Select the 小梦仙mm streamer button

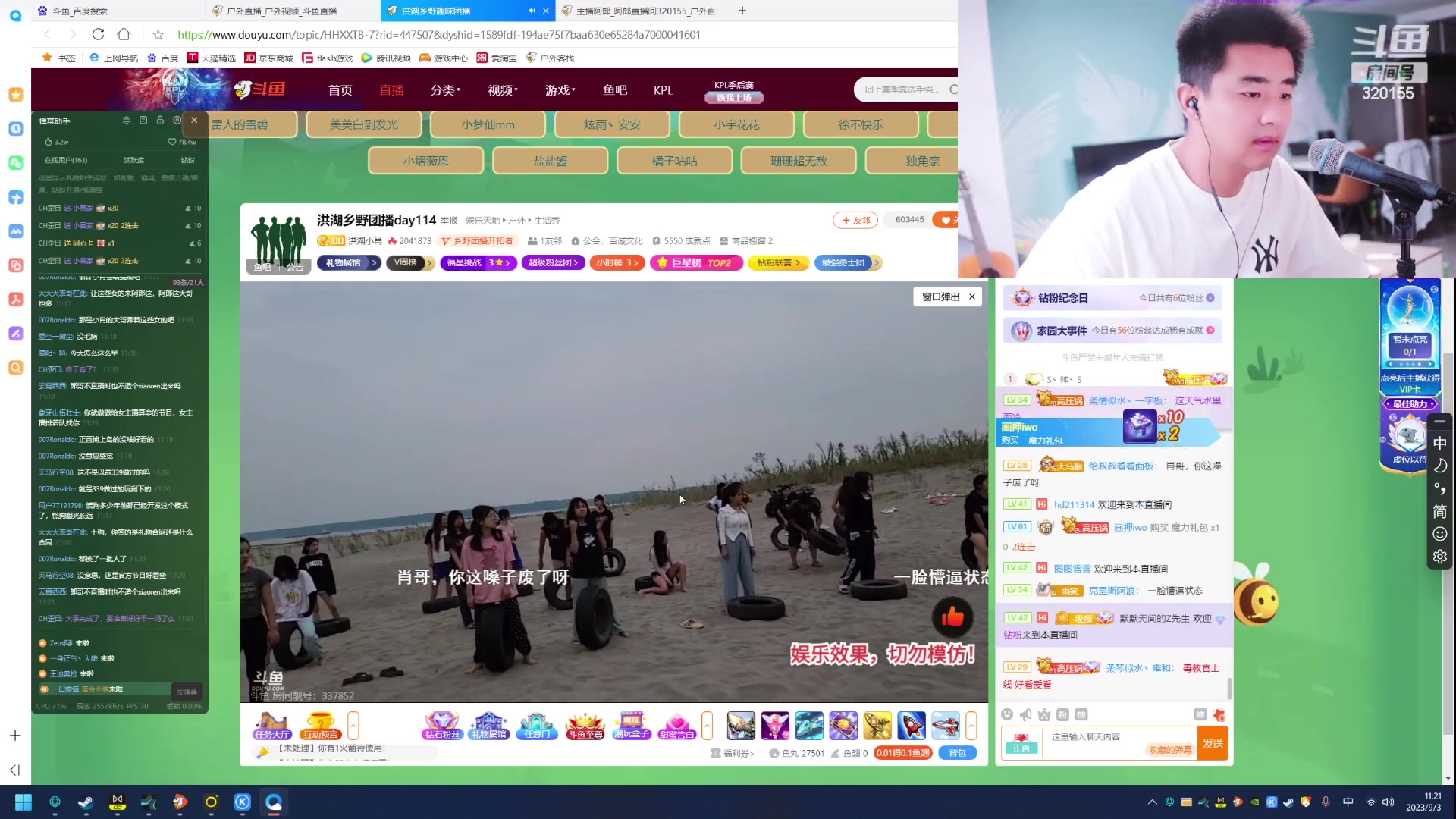(x=488, y=124)
